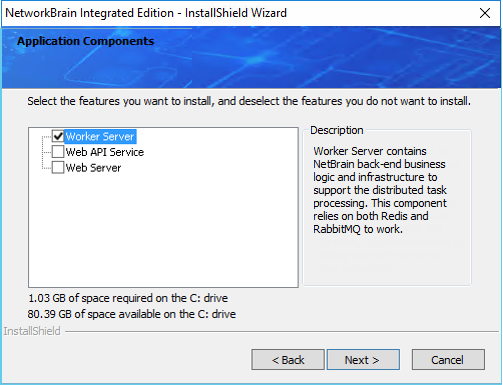
Task: Select the Web Server label
Action: pyautogui.click(x=93, y=168)
